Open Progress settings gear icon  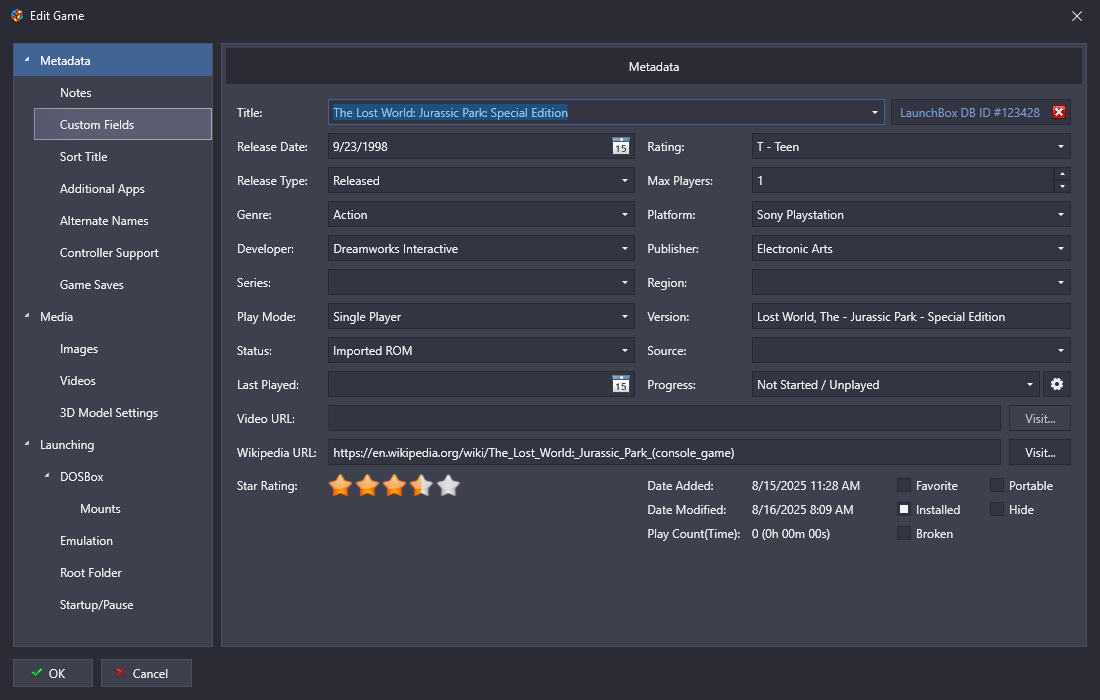[1057, 384]
